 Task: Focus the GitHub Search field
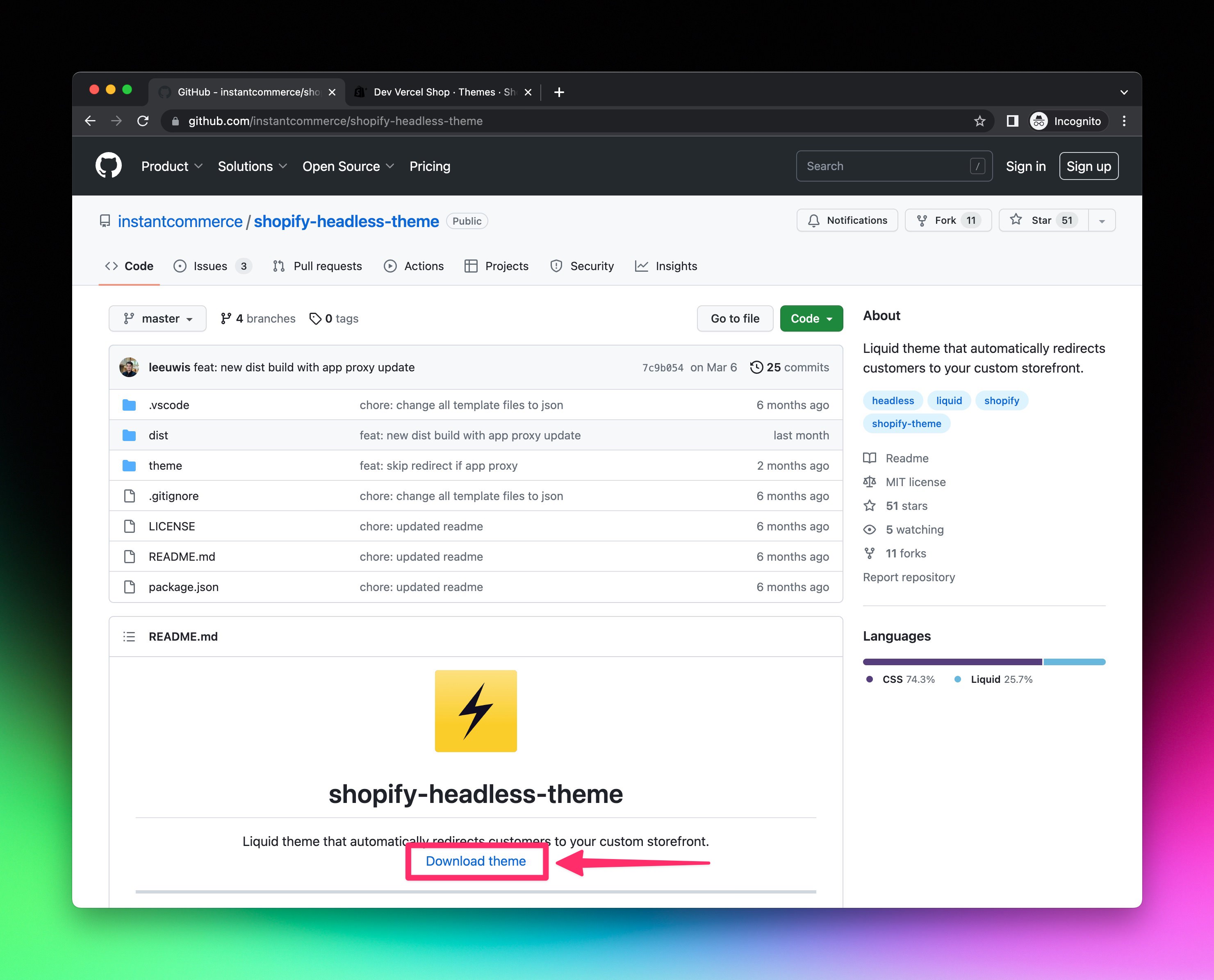(x=894, y=166)
